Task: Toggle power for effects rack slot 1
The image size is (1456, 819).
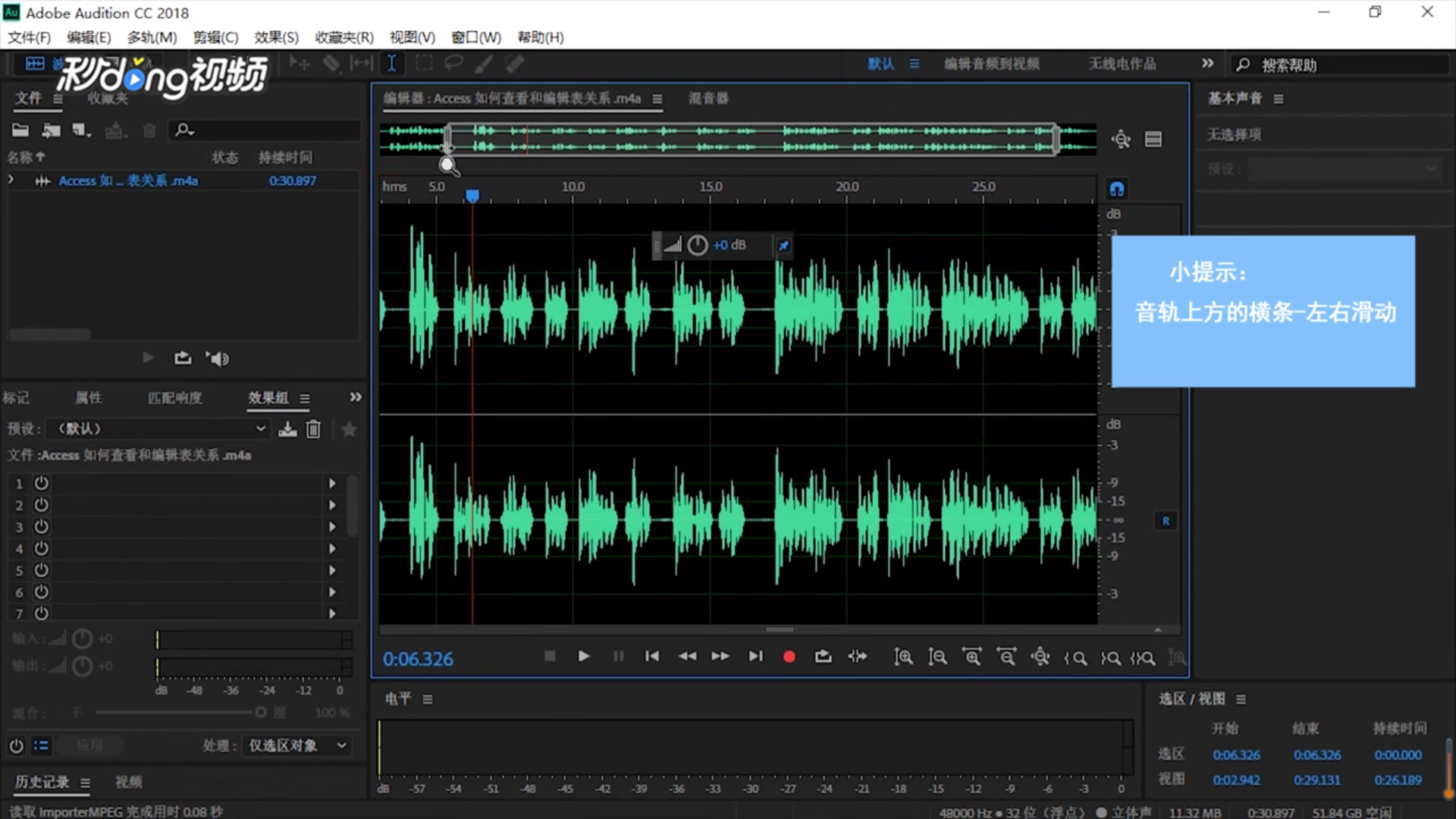Action: (42, 483)
